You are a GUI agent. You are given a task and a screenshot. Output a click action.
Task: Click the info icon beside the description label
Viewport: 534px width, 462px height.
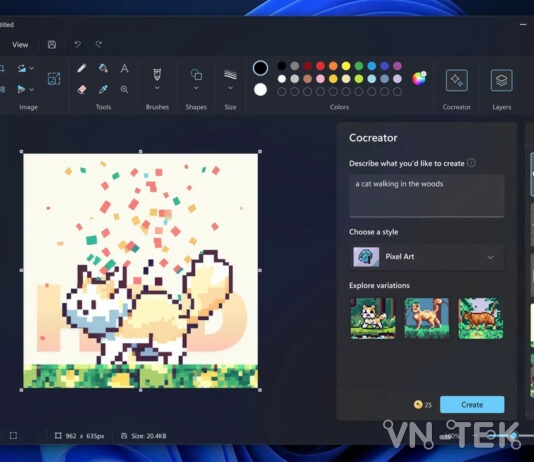tap(471, 163)
